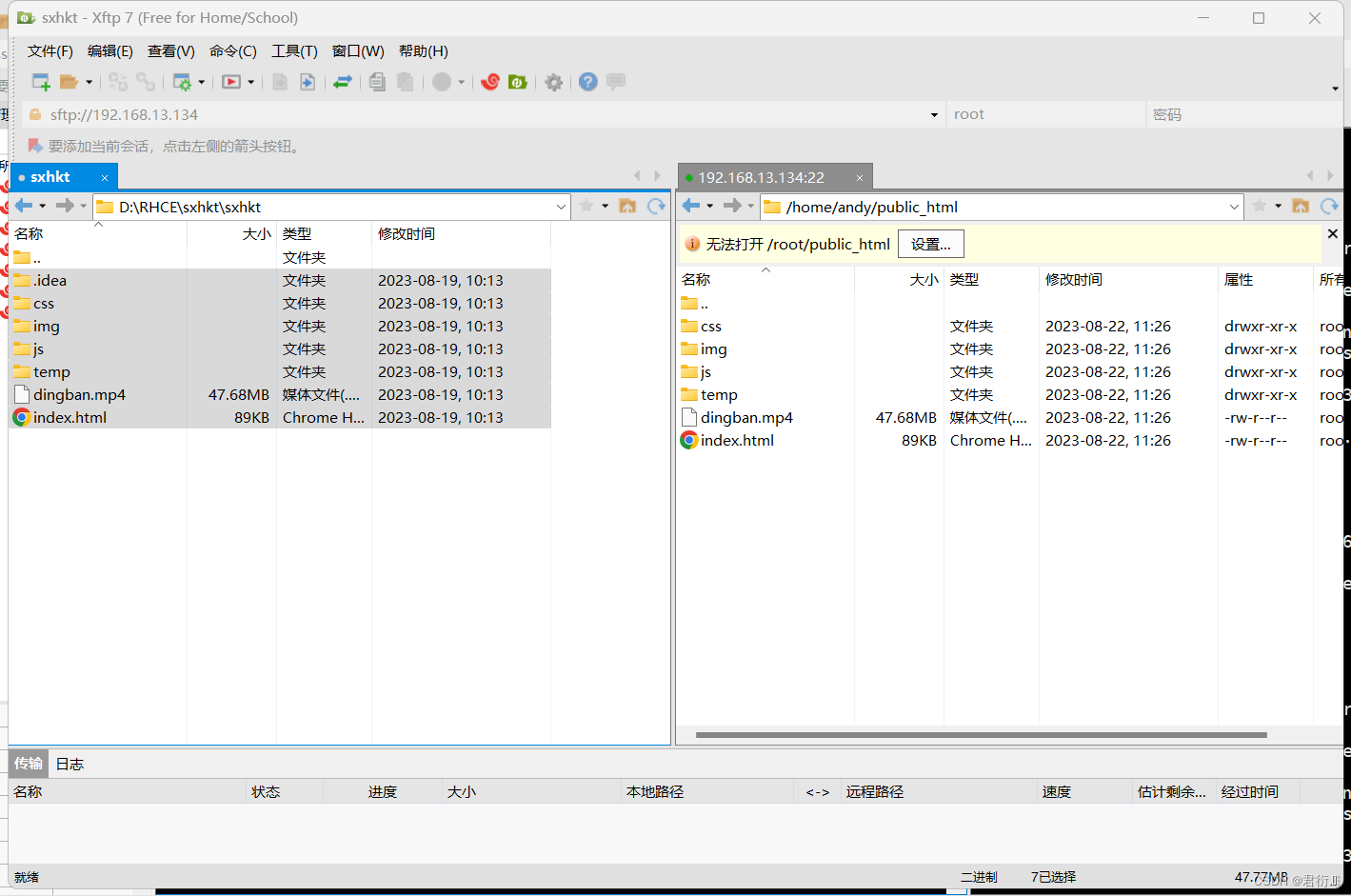Screen dimensions: 1351x896
Task: Go back in the local pane
Action: 24,206
